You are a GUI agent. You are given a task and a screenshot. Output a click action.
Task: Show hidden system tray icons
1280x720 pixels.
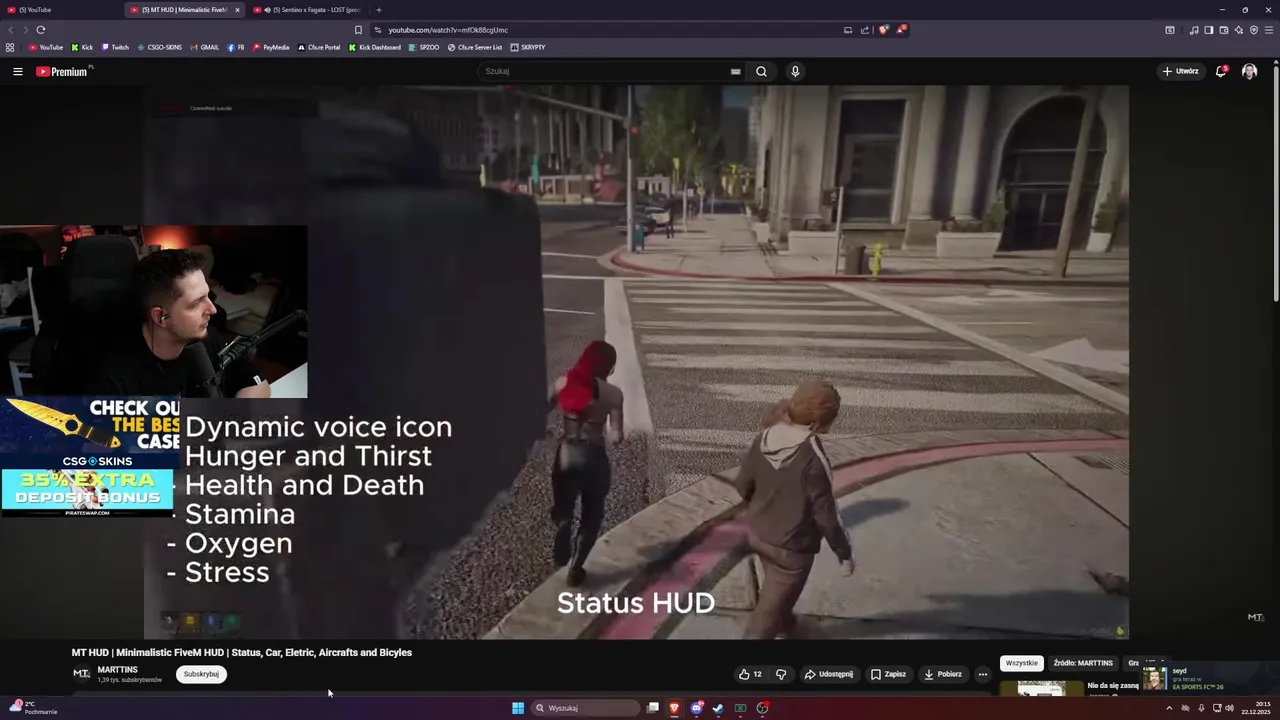1169,708
